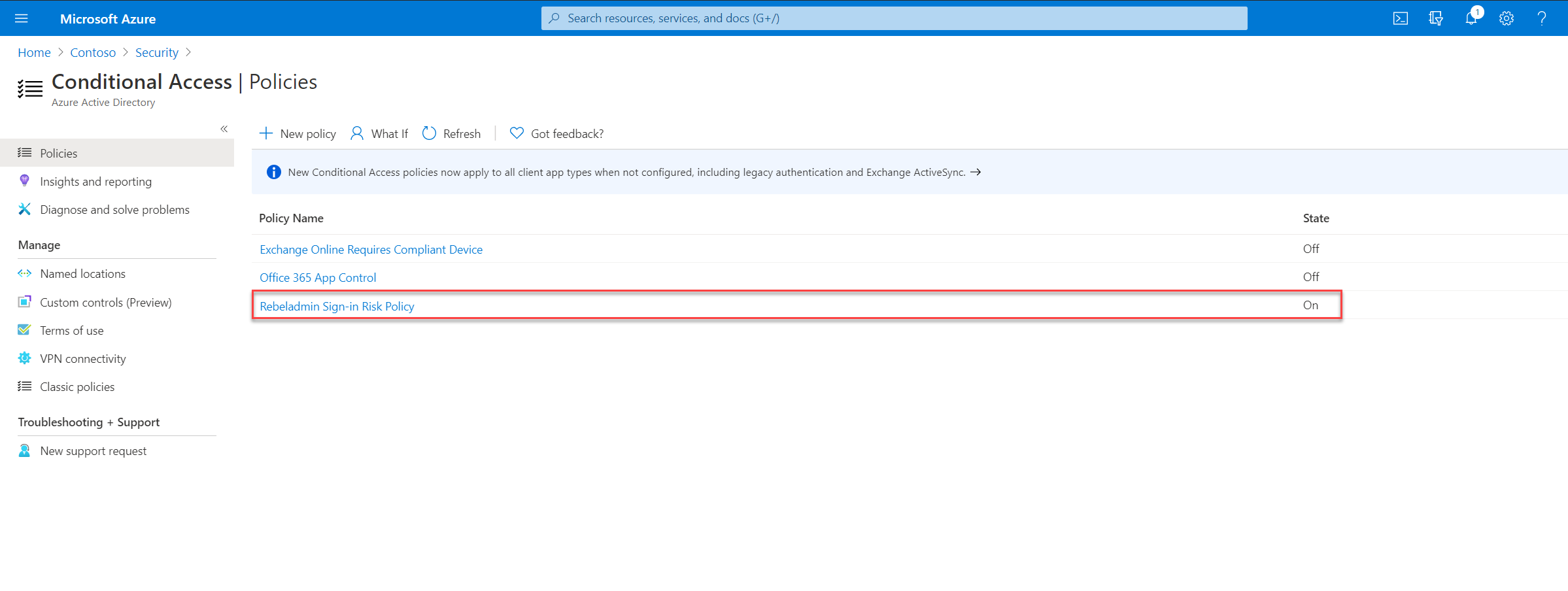The height and width of the screenshot is (591, 1568).
Task: Open the help question mark
Action: click(x=1541, y=18)
